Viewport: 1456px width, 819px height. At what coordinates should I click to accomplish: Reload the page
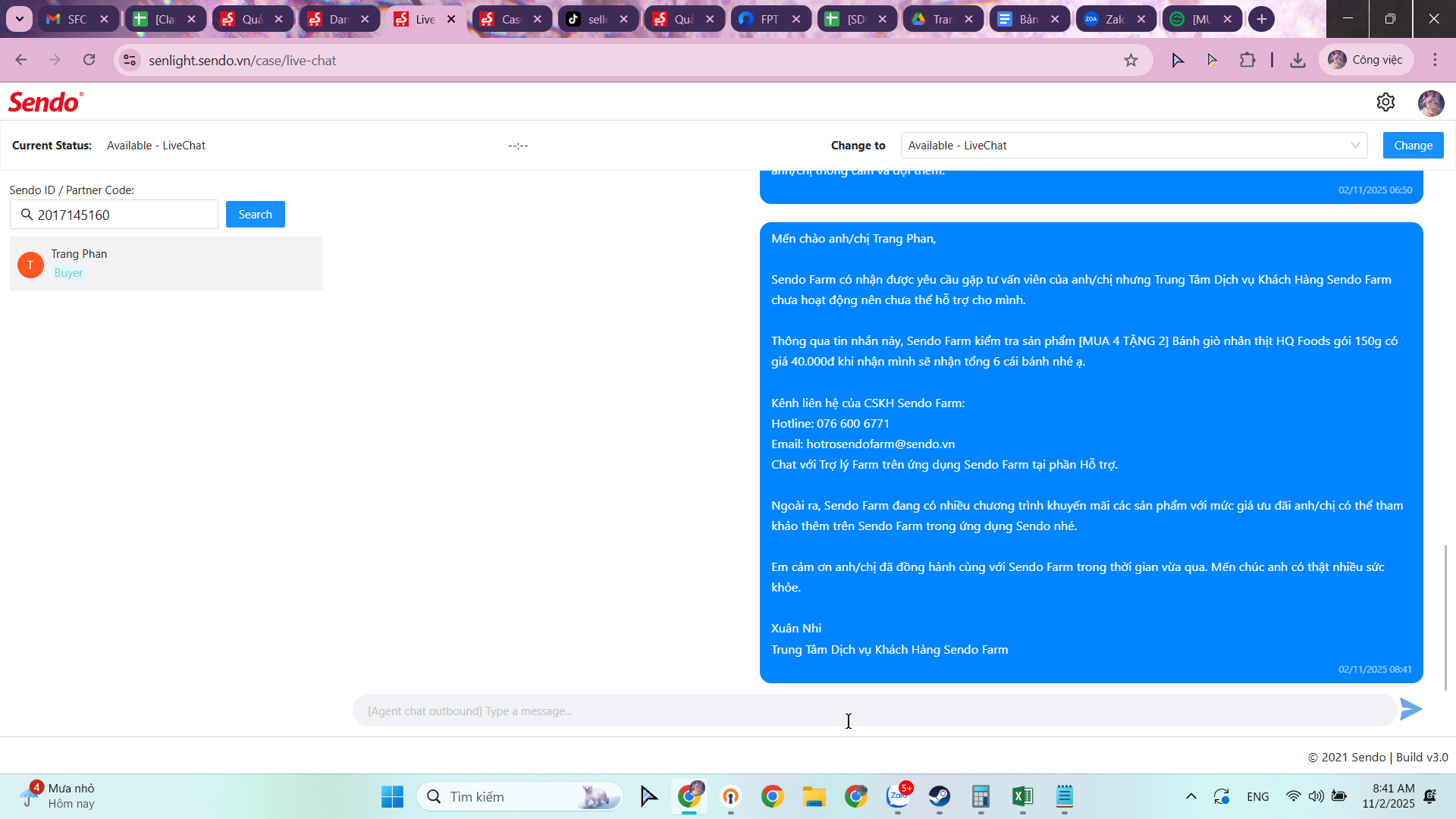point(89,60)
